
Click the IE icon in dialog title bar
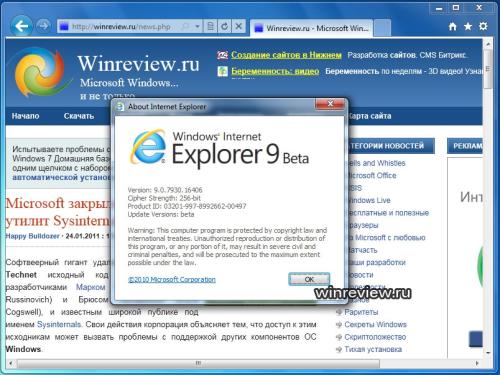point(120,107)
